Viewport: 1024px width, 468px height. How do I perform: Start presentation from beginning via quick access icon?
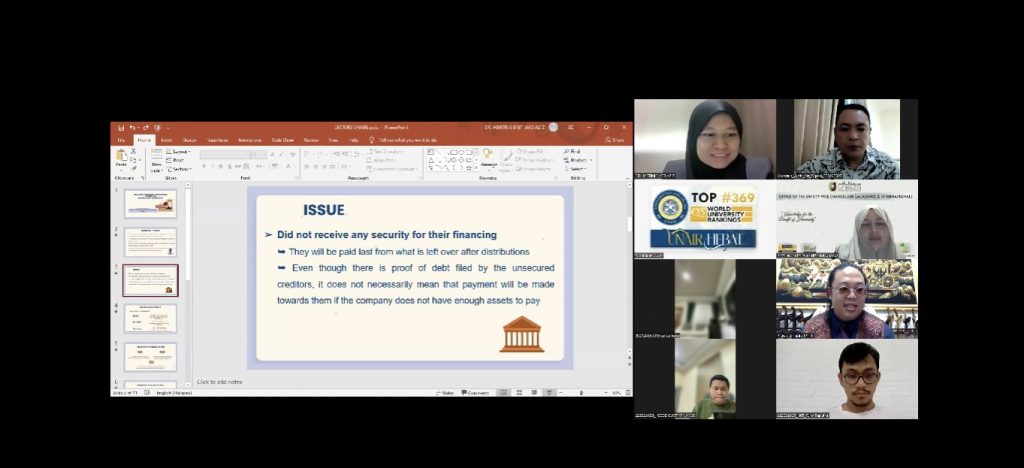(157, 128)
